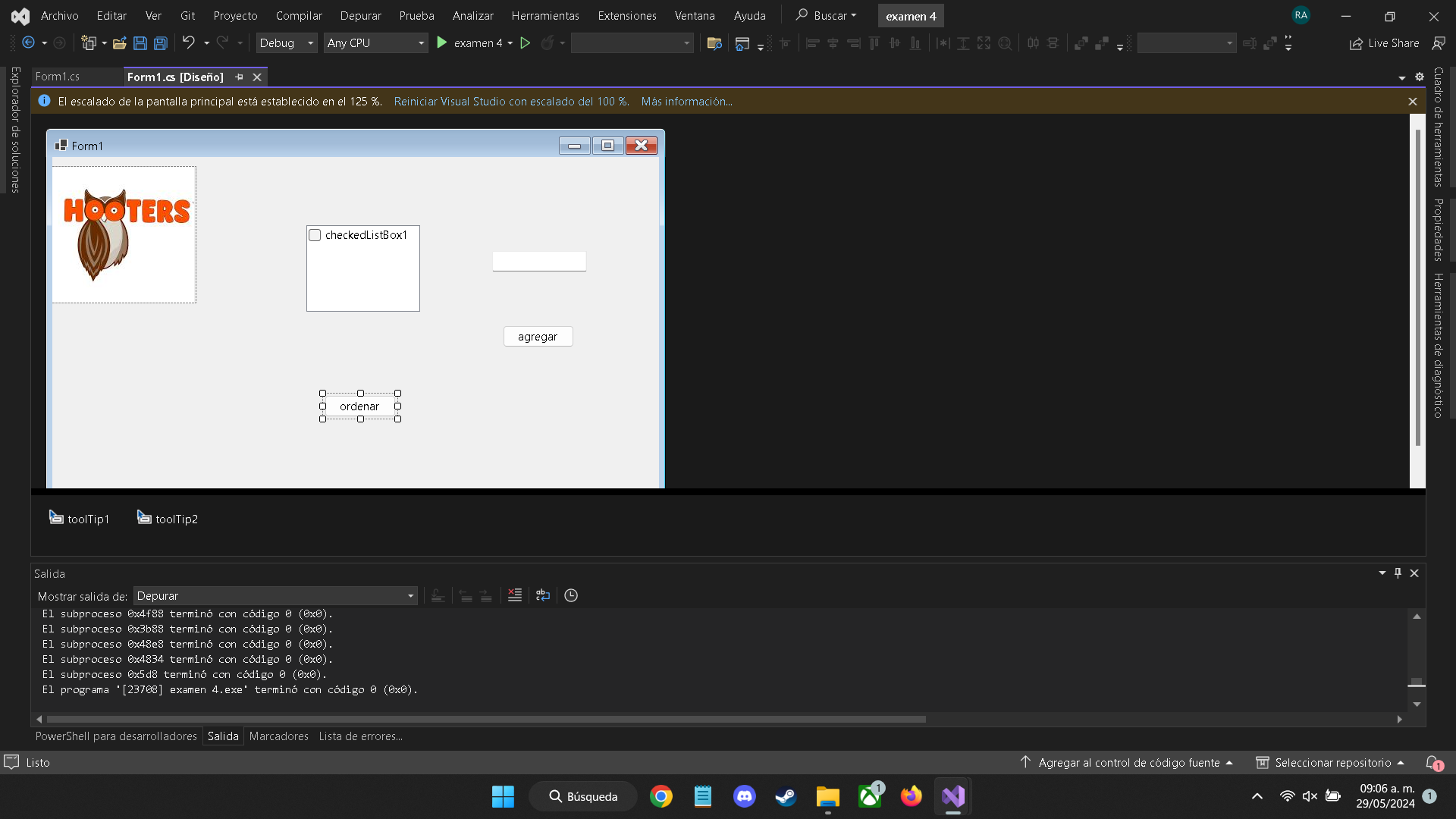Select the toolTip2 component in tray

point(168,519)
